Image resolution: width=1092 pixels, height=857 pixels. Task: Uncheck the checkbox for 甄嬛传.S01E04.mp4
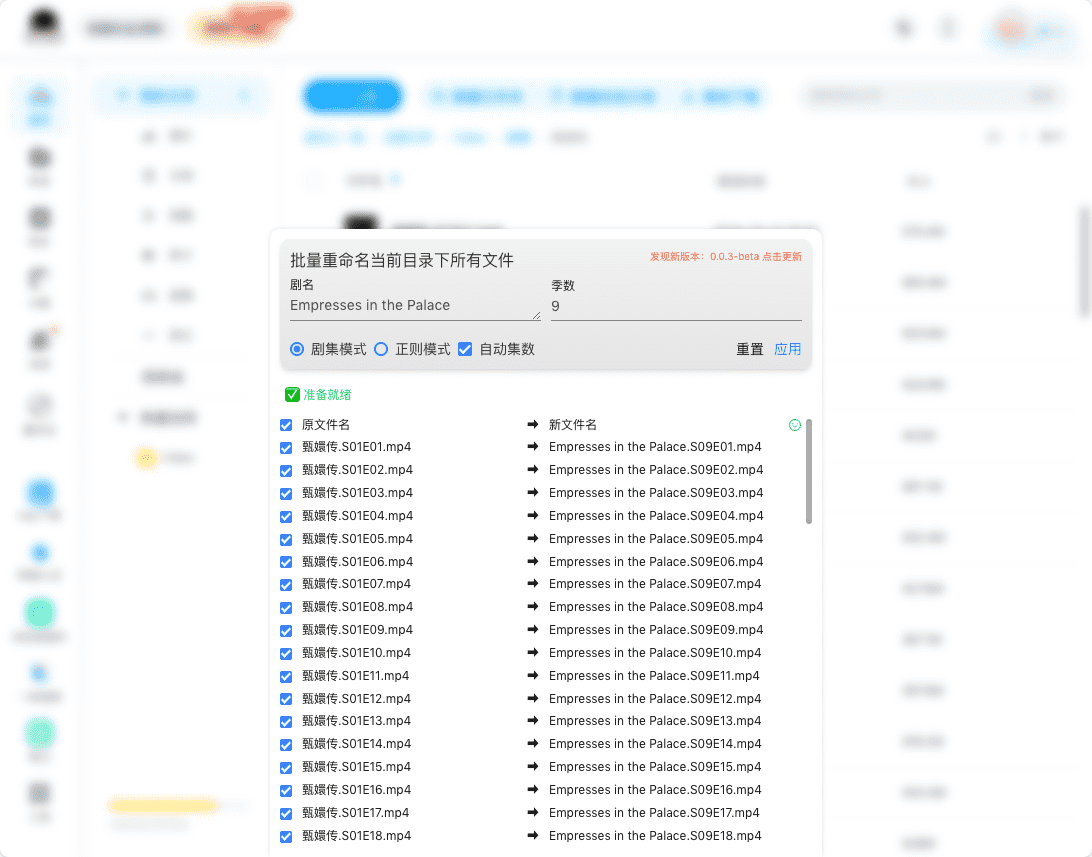coord(286,517)
